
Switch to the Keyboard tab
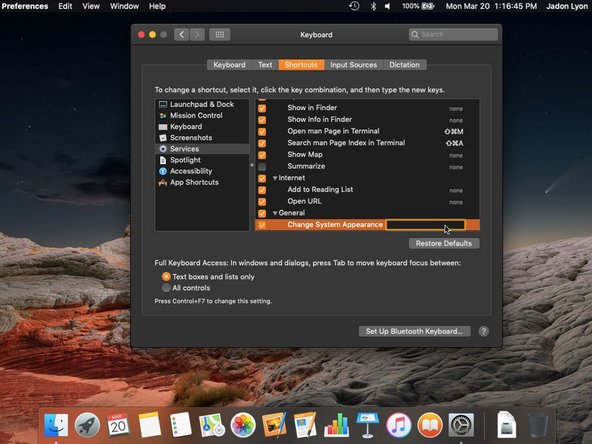pyautogui.click(x=229, y=65)
